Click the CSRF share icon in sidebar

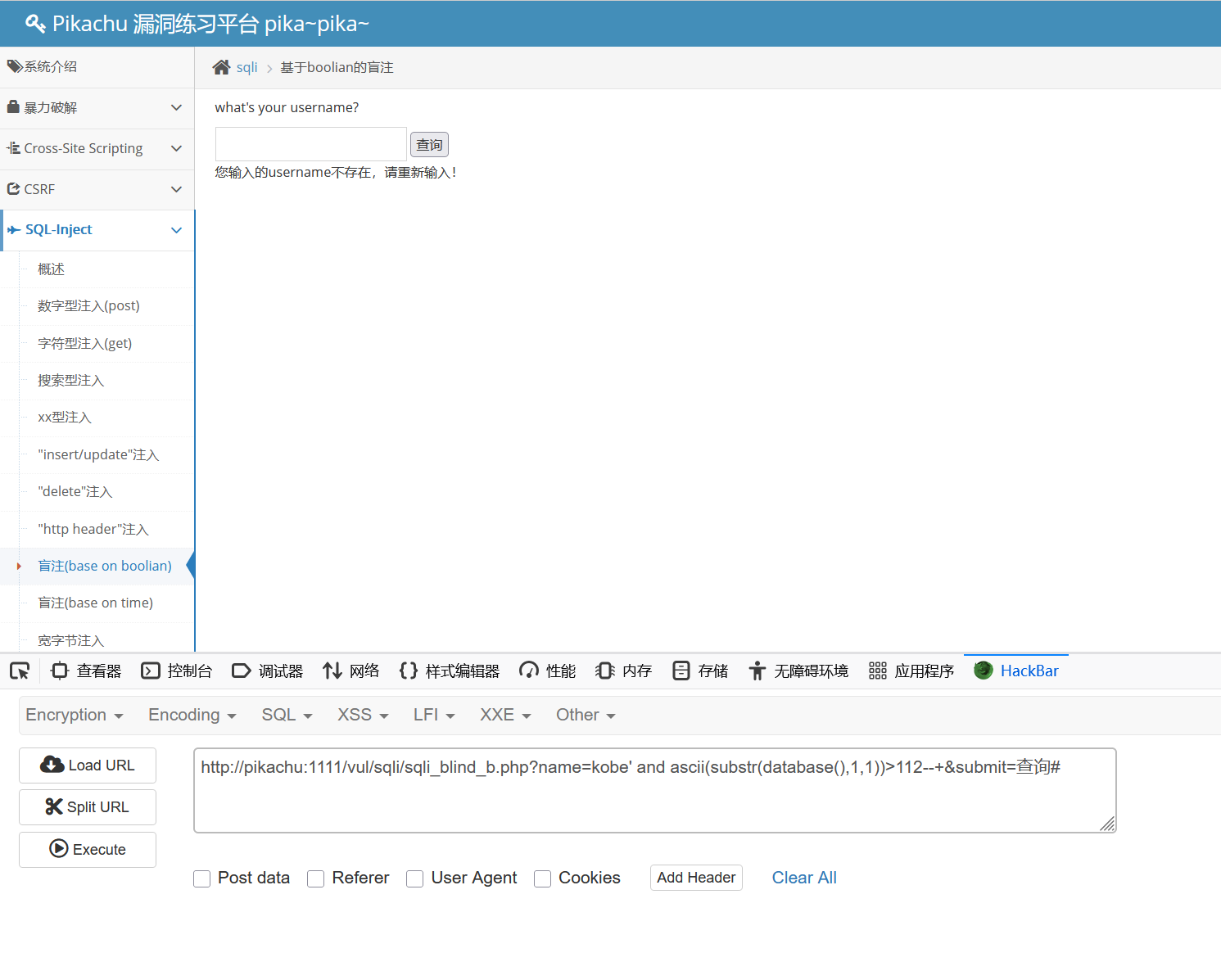(14, 189)
